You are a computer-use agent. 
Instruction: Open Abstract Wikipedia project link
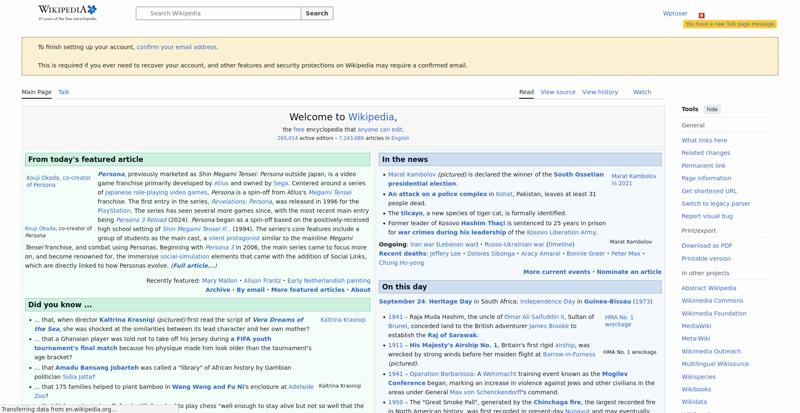coord(709,288)
